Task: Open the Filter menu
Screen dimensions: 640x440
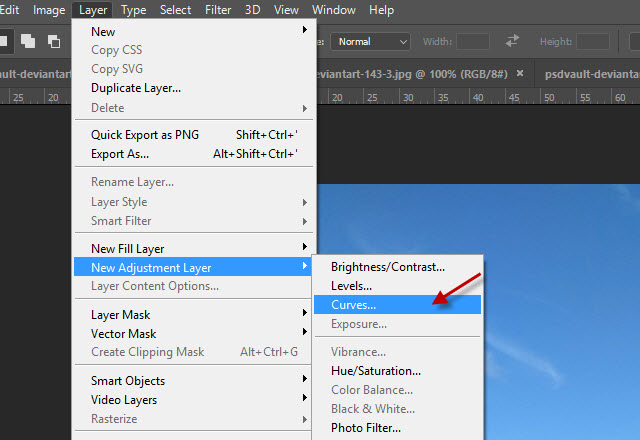Action: [x=218, y=10]
